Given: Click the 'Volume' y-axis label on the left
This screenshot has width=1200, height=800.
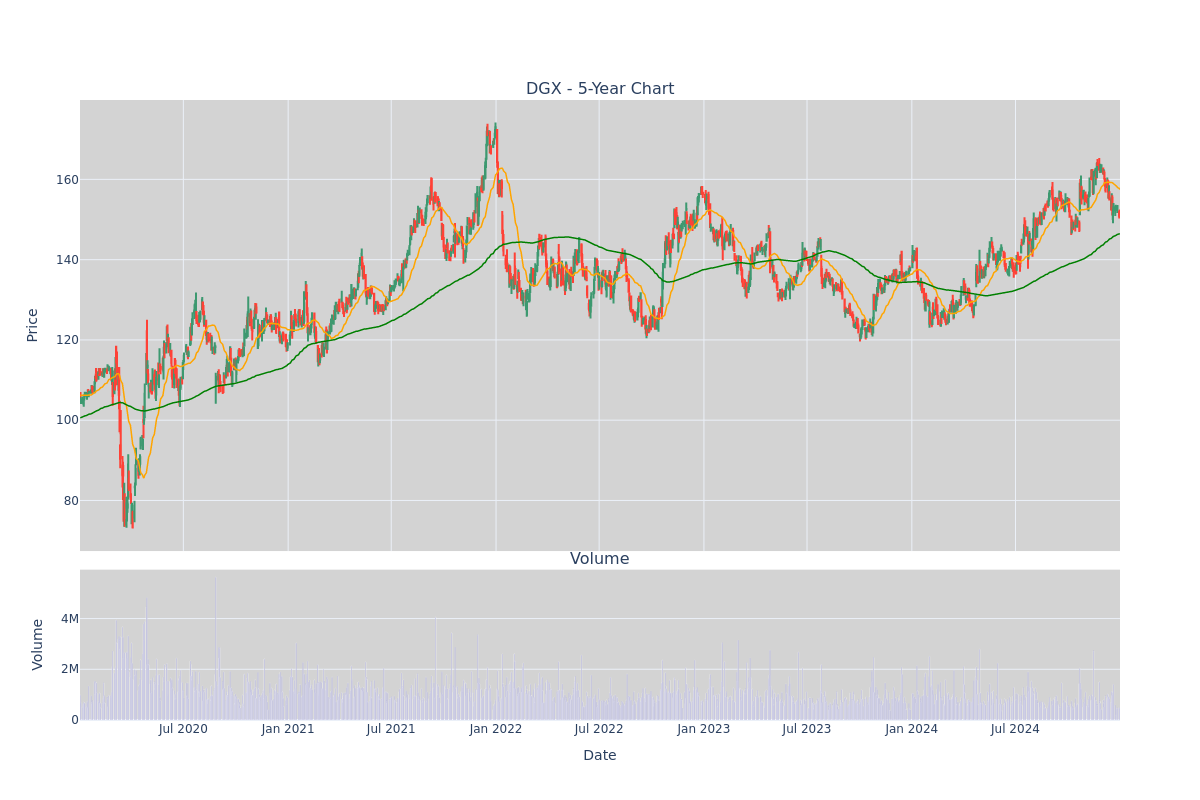Looking at the screenshot, I should (39, 644).
